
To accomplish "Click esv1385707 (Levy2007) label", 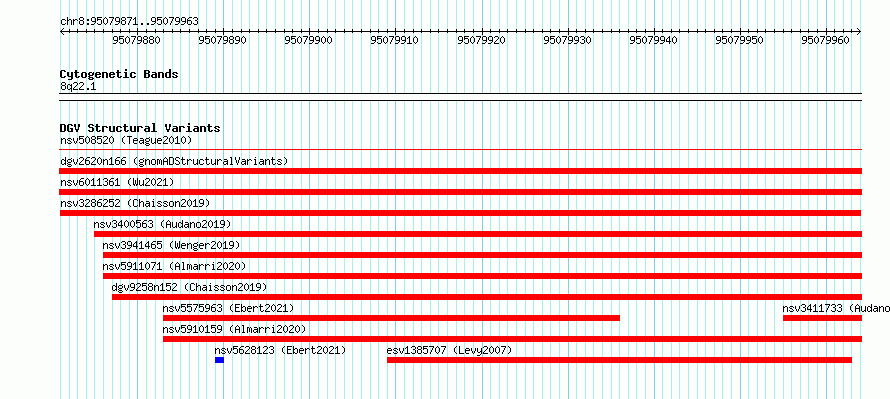I will click(x=449, y=350).
